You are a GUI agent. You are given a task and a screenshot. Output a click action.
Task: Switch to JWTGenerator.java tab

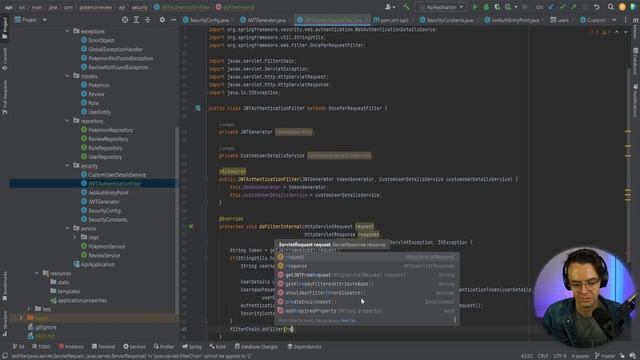coord(266,20)
